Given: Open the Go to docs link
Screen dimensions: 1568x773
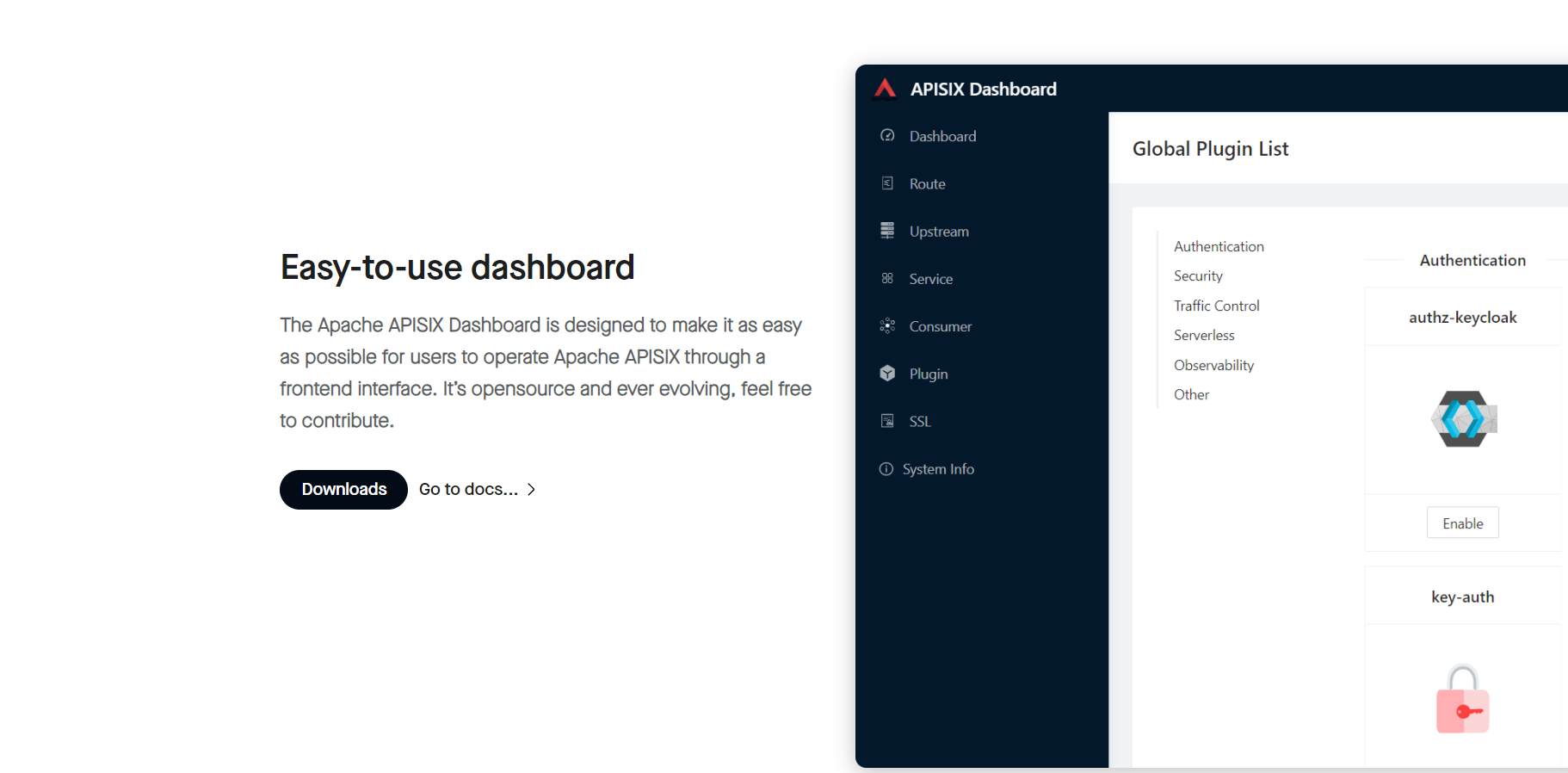Looking at the screenshot, I should coord(468,489).
